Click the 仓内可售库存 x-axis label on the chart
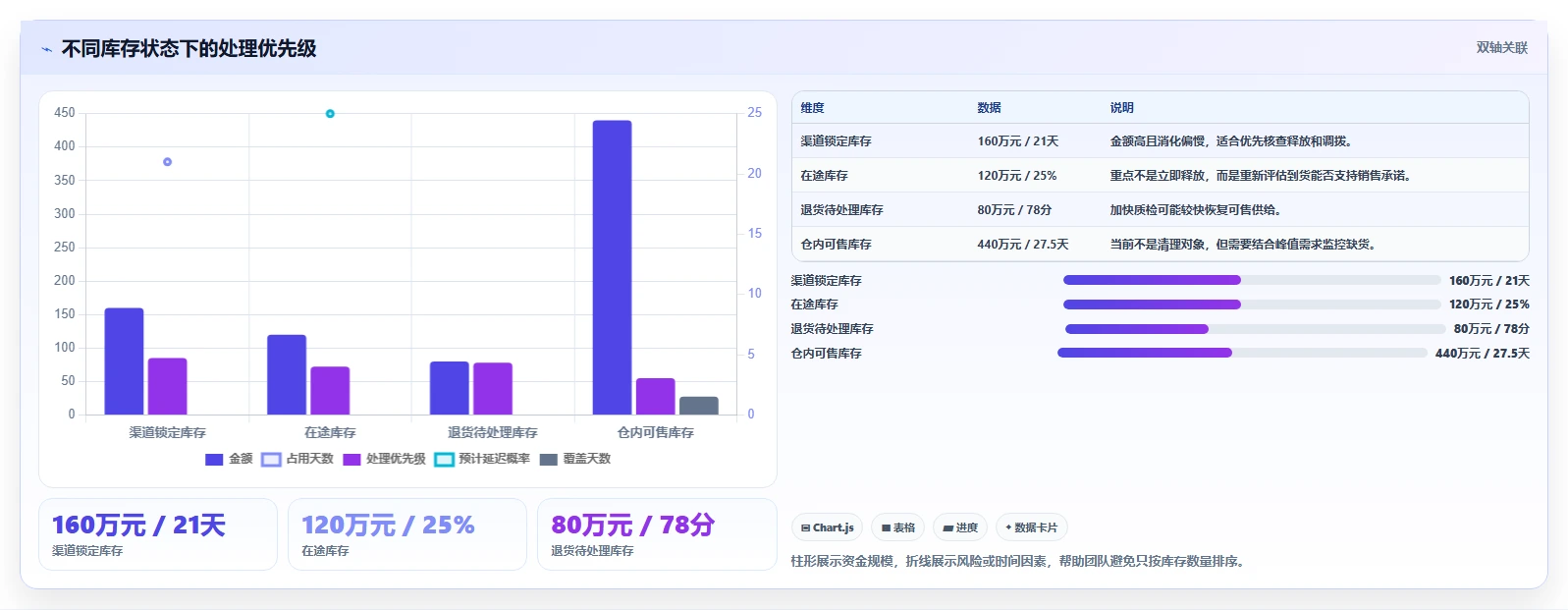The width and height of the screenshot is (1568, 610). (x=655, y=432)
